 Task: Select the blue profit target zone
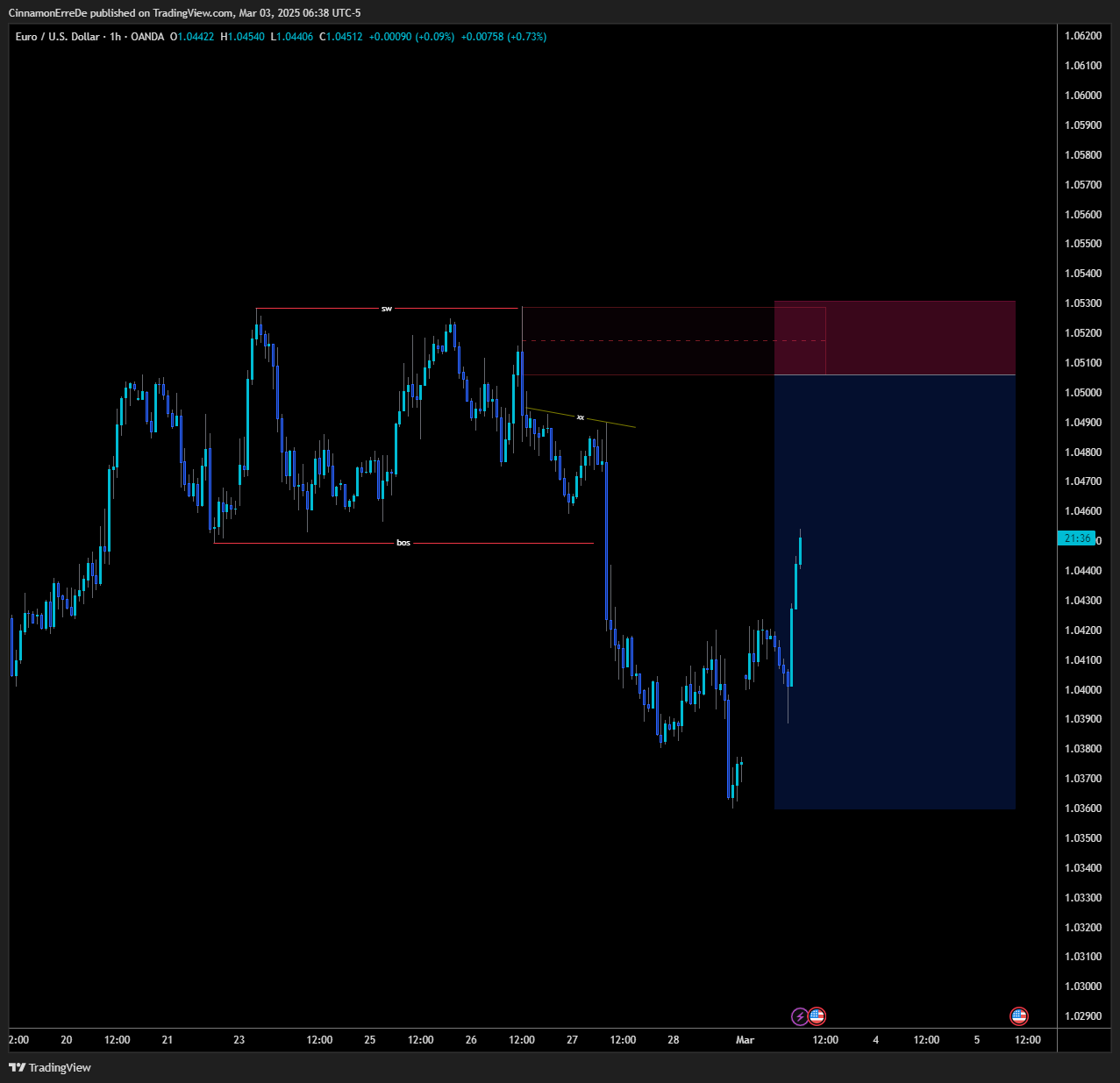(x=895, y=592)
